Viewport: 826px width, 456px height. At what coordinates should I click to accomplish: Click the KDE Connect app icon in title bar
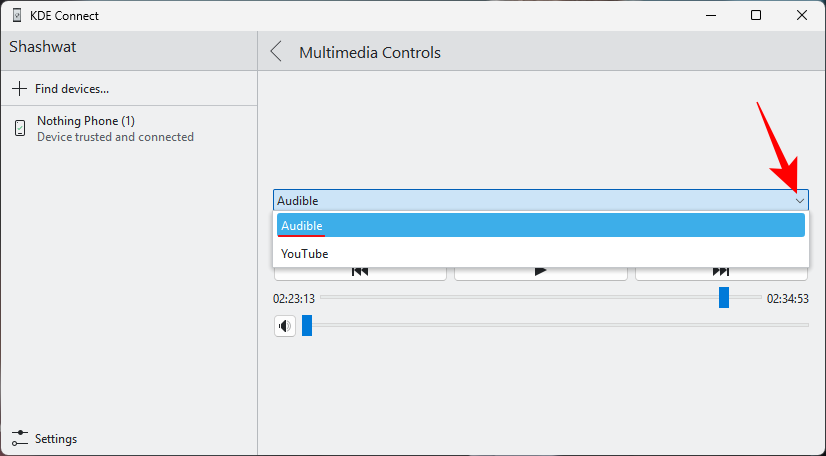[x=15, y=16]
